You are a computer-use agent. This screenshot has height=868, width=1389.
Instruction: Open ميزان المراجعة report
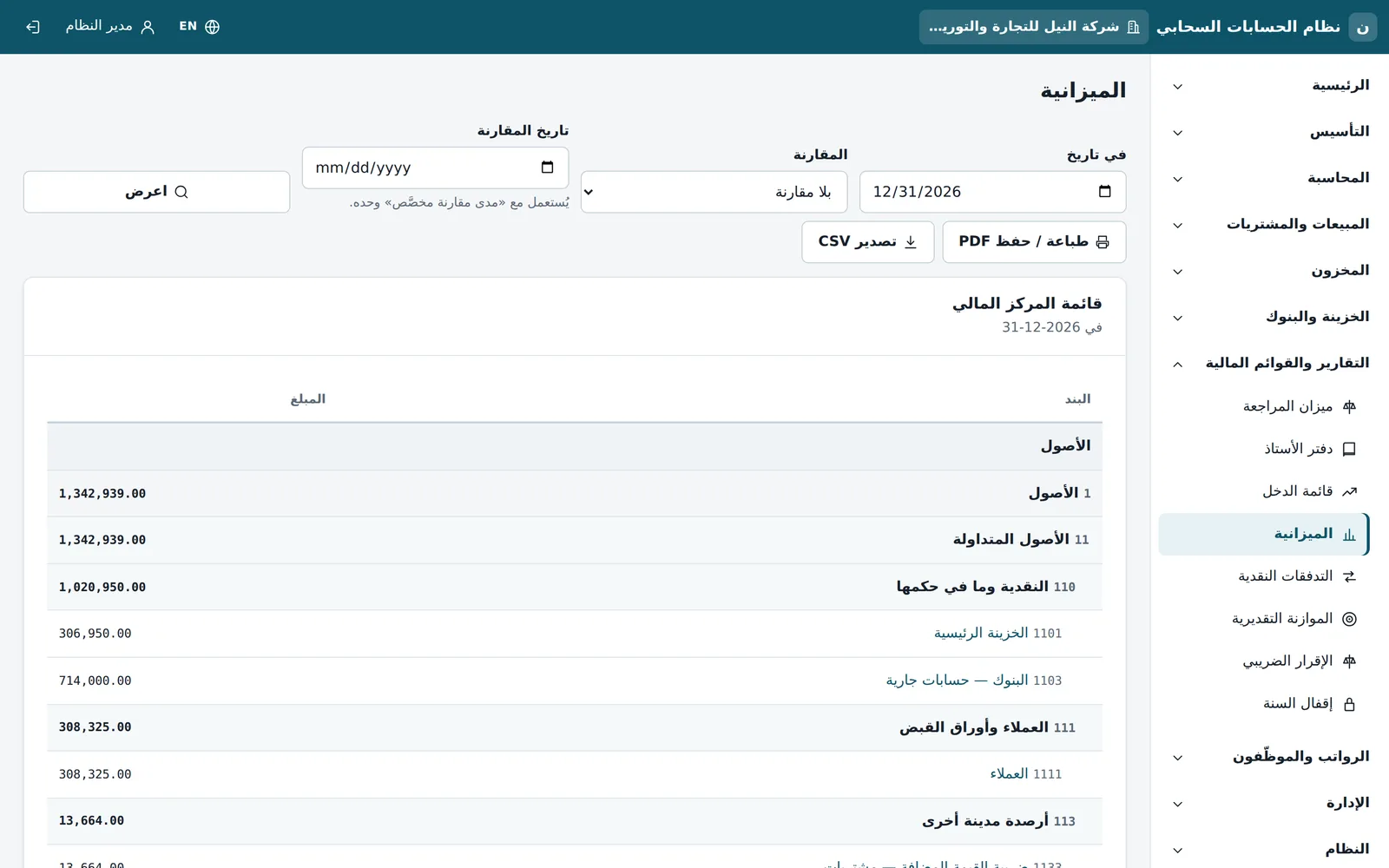coord(1264,406)
